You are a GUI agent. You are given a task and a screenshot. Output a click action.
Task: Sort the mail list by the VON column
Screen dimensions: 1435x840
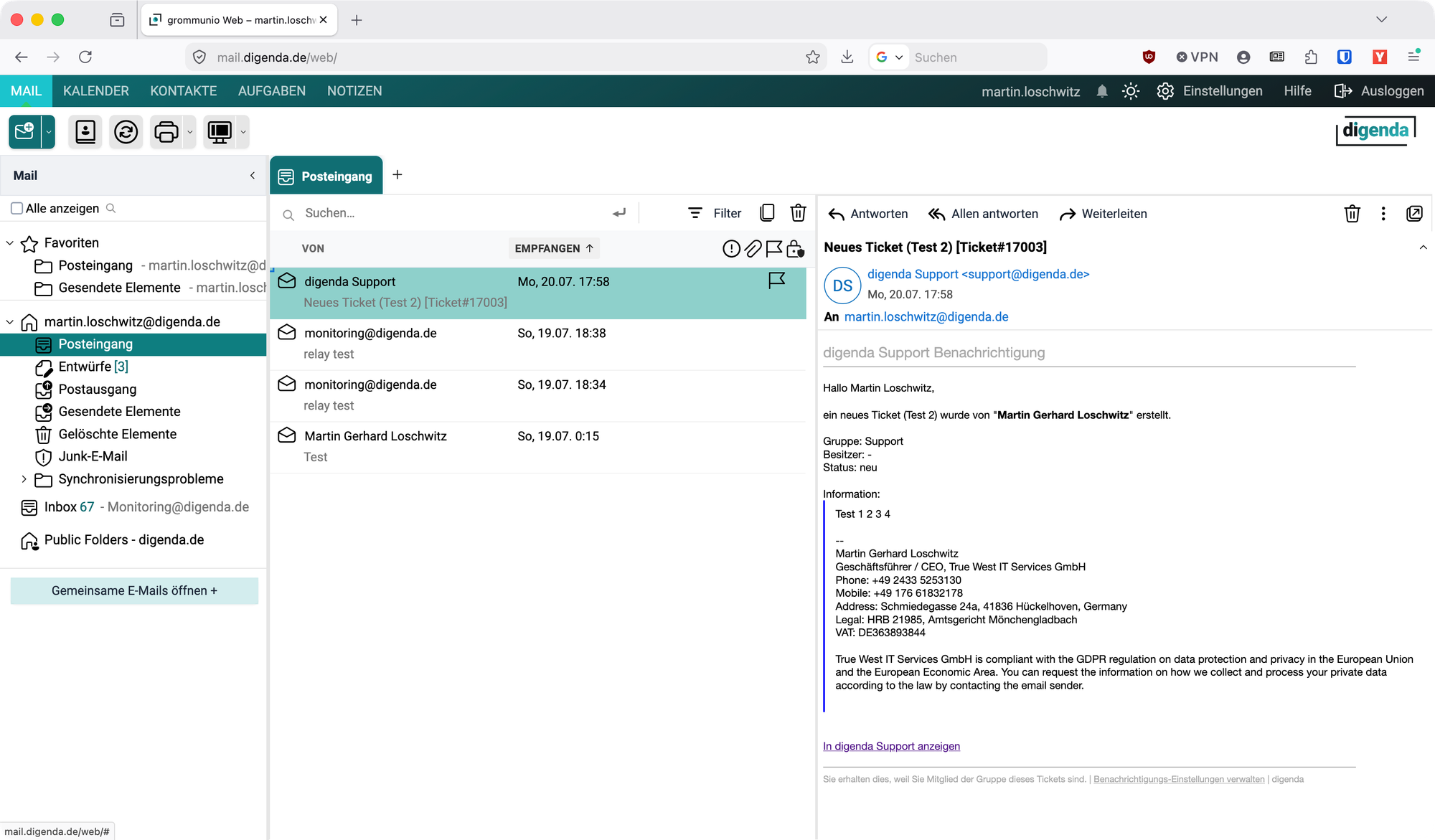point(313,249)
